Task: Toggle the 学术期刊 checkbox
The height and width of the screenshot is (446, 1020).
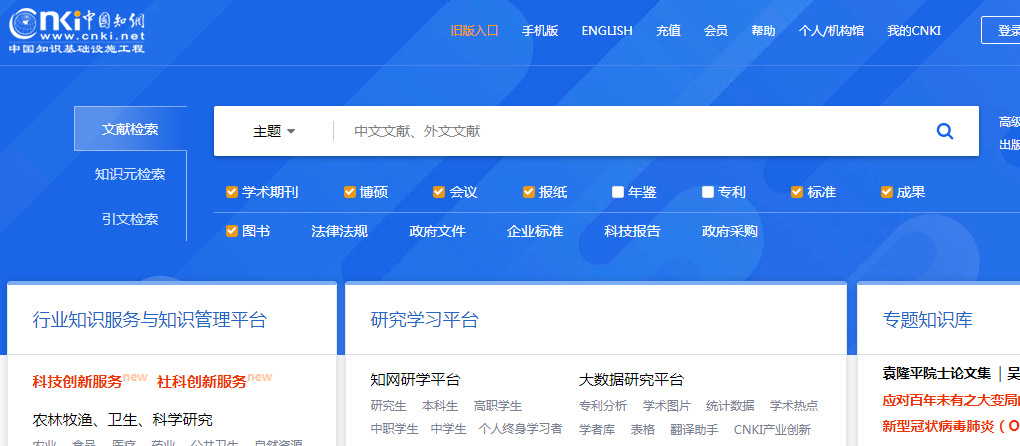Action: point(231,192)
